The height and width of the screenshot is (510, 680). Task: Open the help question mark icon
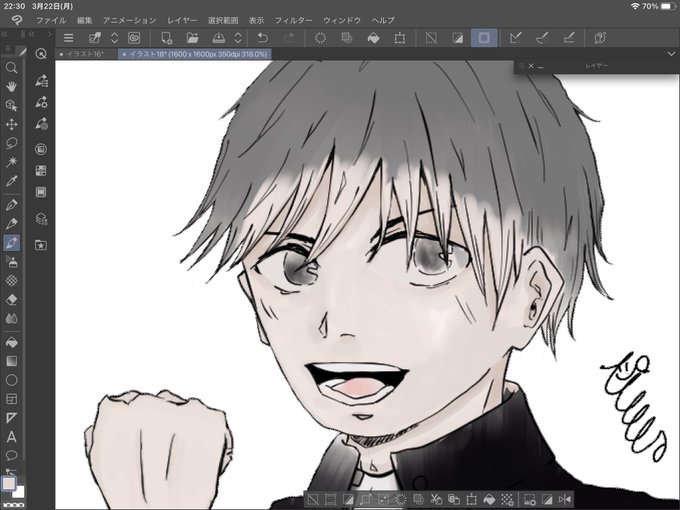pyautogui.click(x=600, y=38)
